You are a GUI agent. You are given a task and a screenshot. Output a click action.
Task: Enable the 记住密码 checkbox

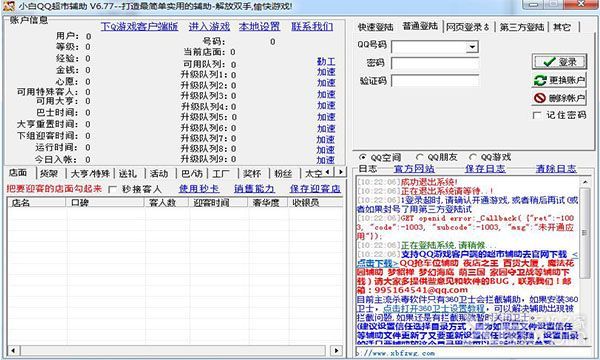pos(537,115)
